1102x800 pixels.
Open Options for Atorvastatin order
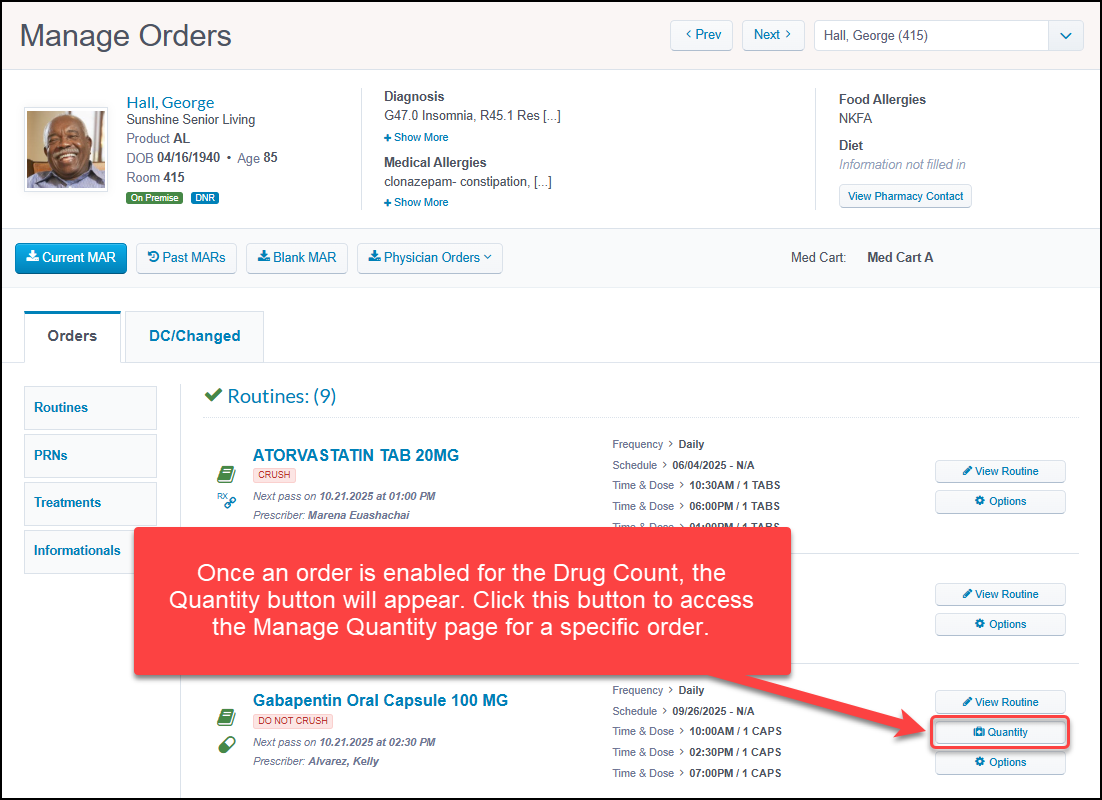(1000, 501)
